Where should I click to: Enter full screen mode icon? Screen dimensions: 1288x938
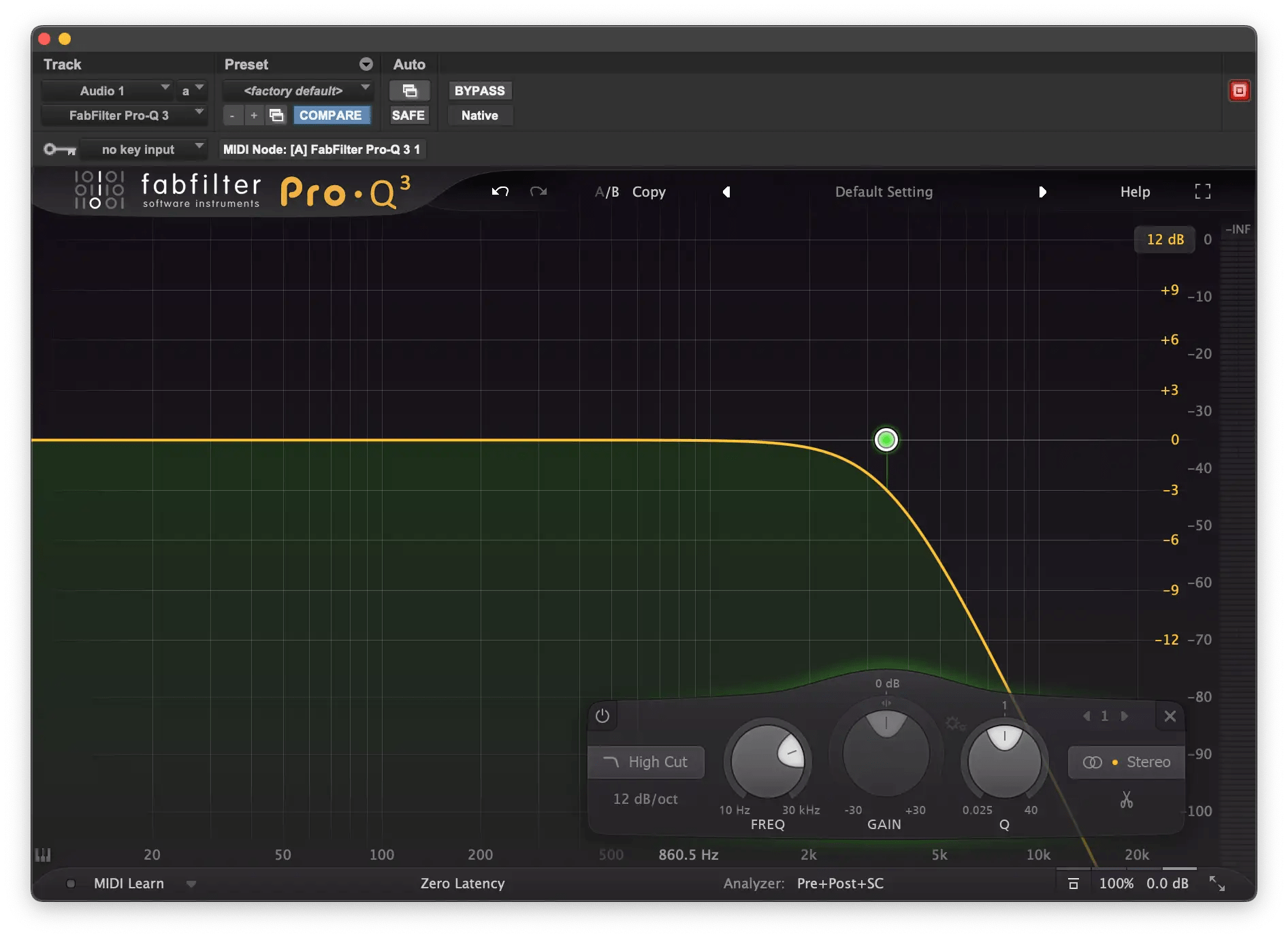pos(1203,191)
